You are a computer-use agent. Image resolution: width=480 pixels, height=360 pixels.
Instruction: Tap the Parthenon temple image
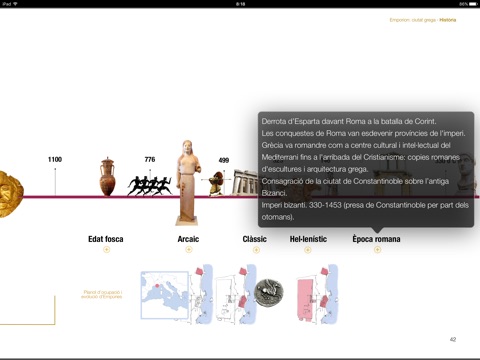(x=245, y=182)
